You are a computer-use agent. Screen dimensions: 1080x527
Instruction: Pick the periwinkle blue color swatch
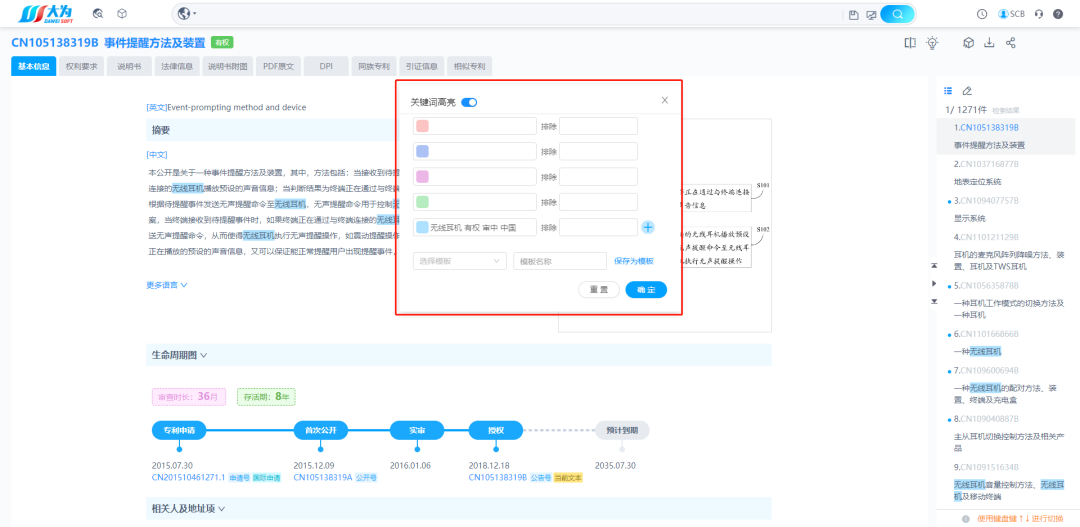(422, 152)
